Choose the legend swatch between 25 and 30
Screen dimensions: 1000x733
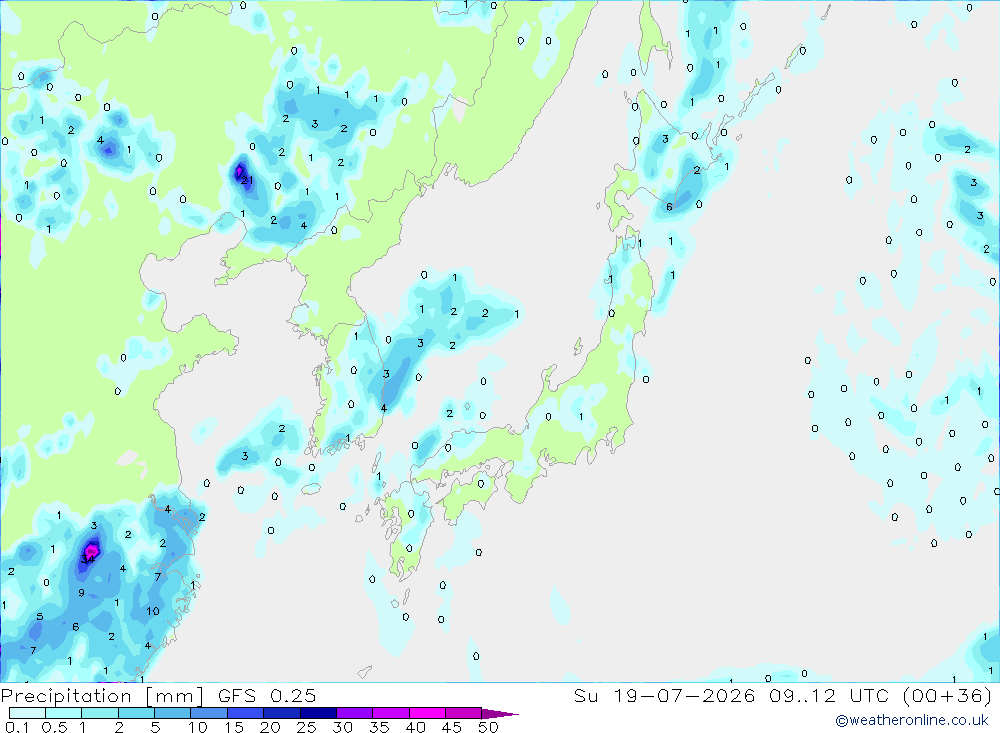(x=318, y=713)
